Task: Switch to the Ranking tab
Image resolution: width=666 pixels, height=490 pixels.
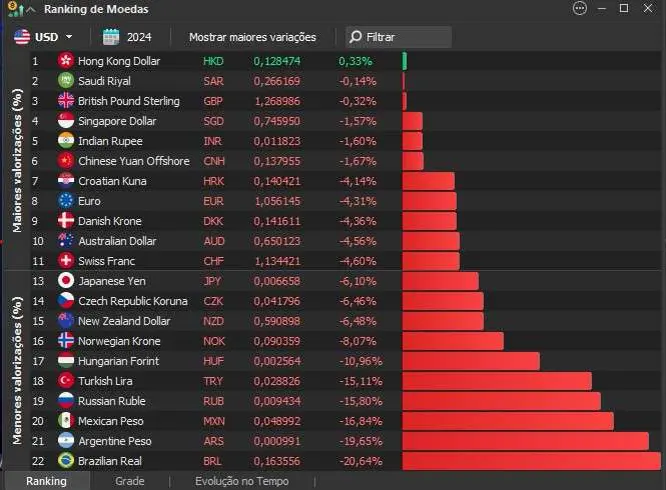Action: coord(46,481)
